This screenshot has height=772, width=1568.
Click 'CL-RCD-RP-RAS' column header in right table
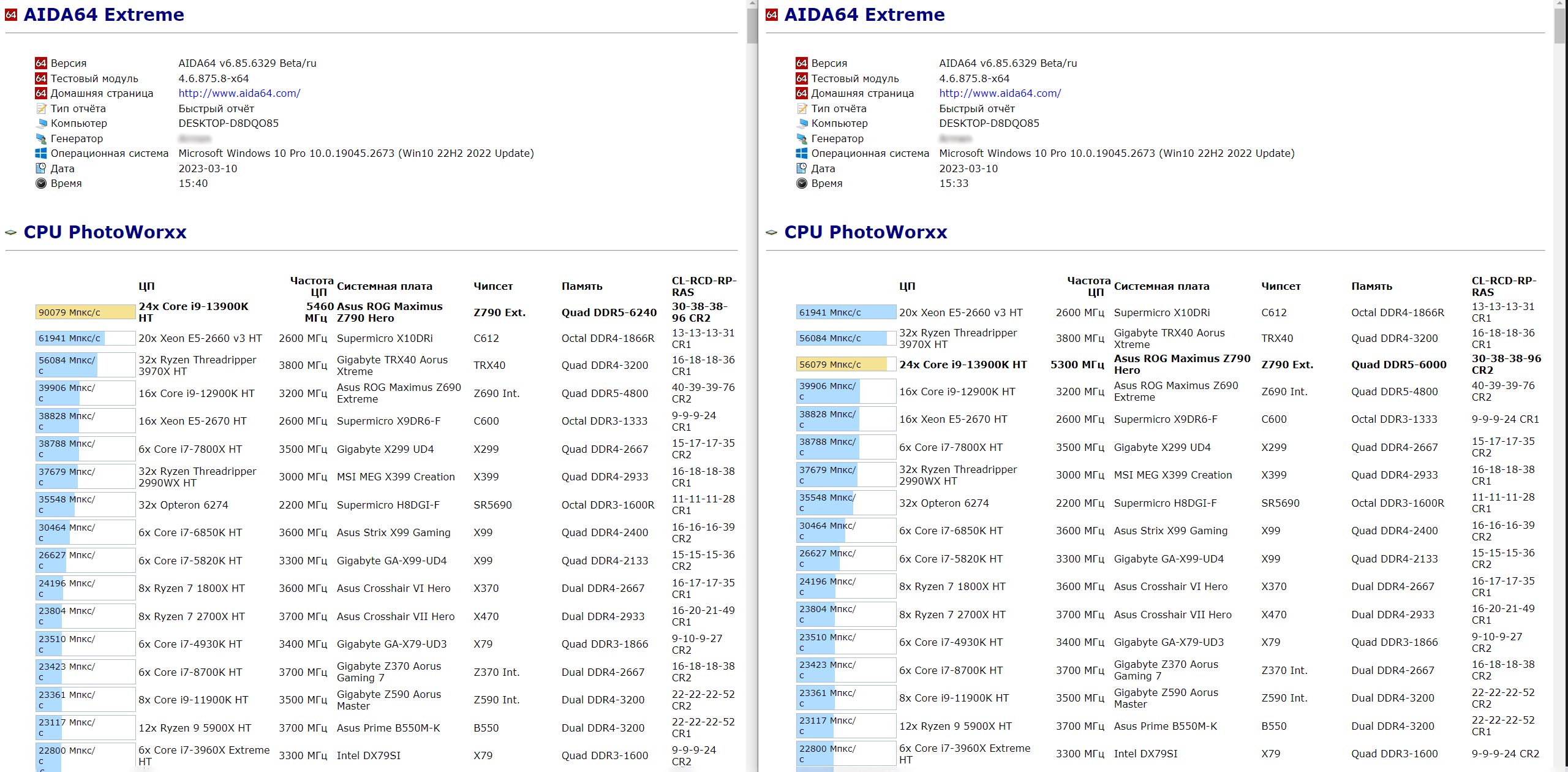click(x=1504, y=286)
